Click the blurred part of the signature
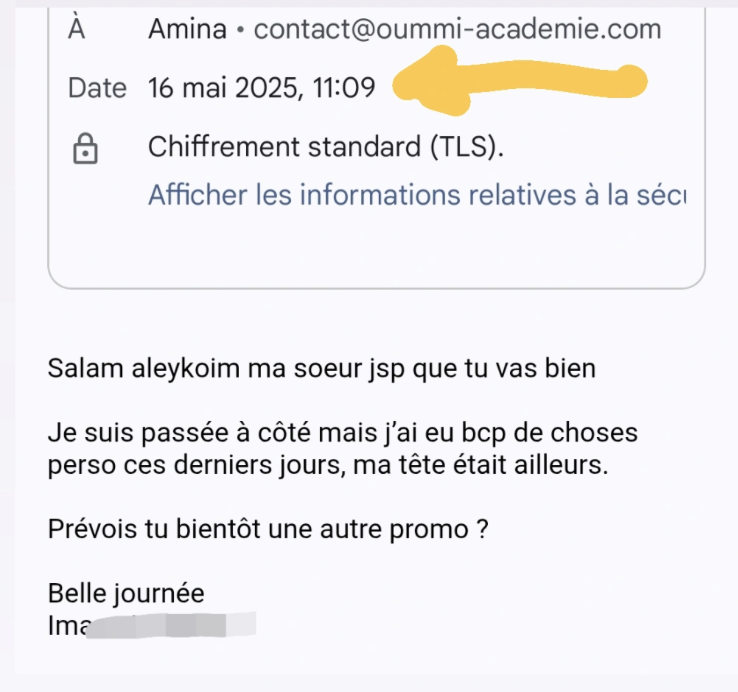 coord(180,626)
